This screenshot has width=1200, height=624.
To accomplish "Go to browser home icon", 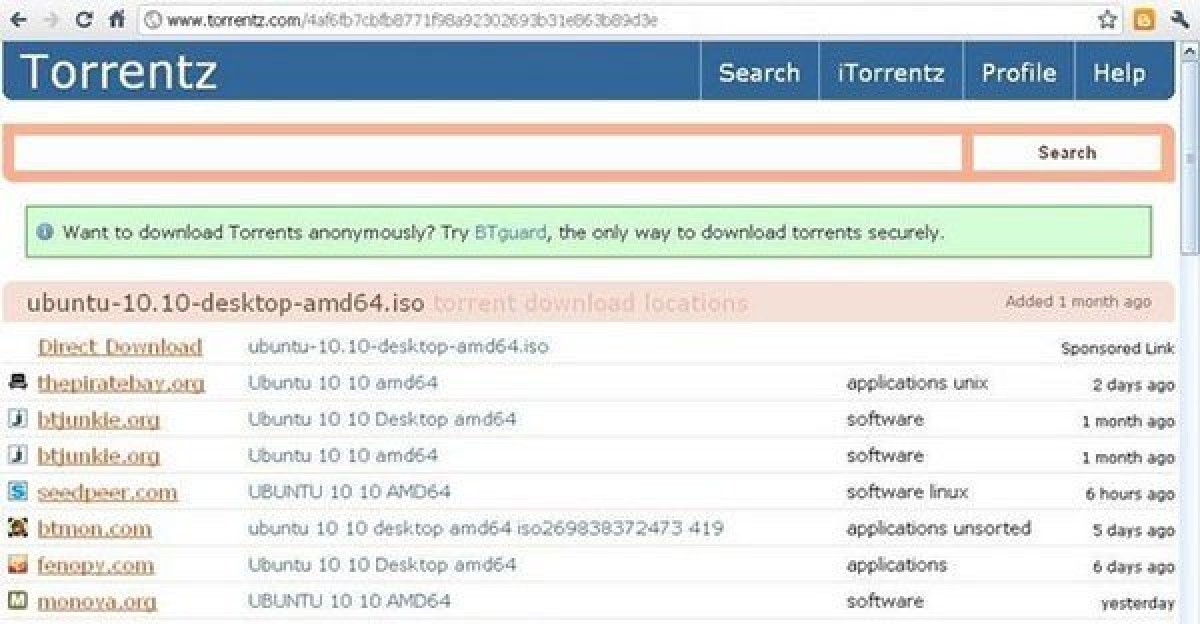I will click(x=116, y=19).
